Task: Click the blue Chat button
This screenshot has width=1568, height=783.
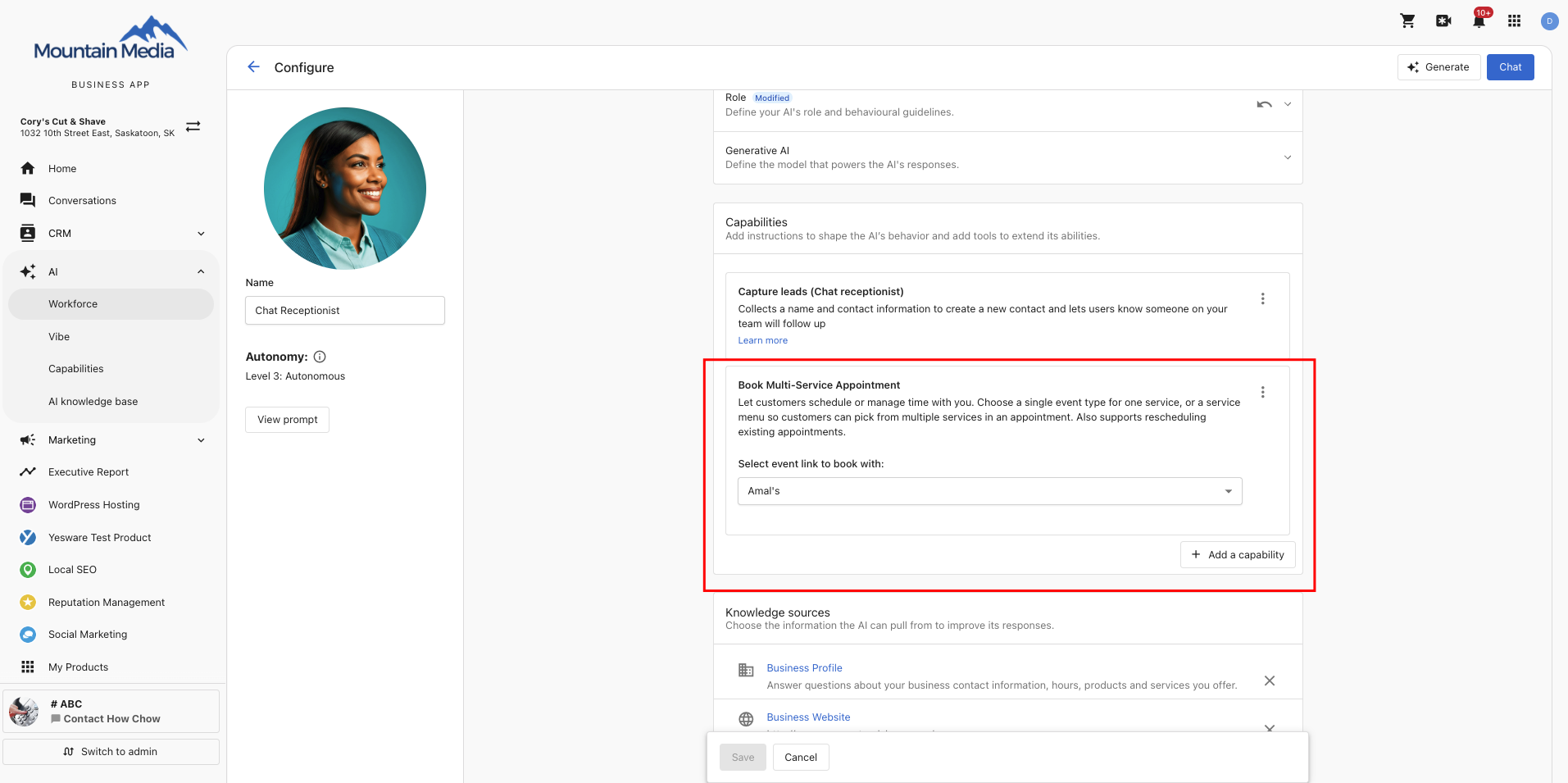Action: click(1510, 67)
